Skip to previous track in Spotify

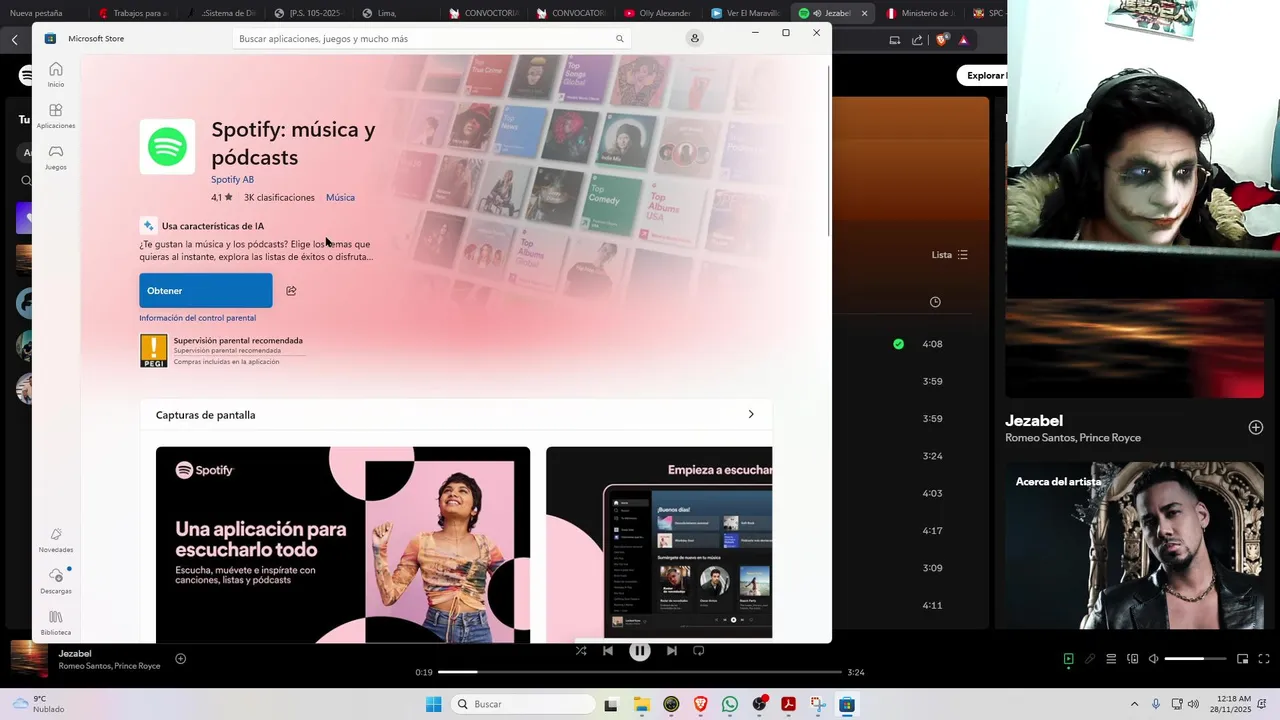608,651
